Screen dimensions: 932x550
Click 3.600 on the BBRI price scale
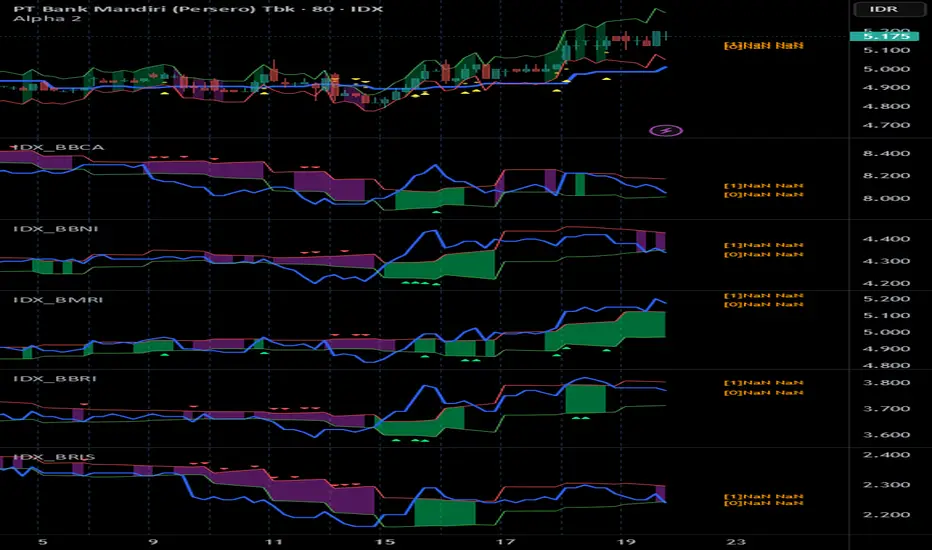(886, 435)
